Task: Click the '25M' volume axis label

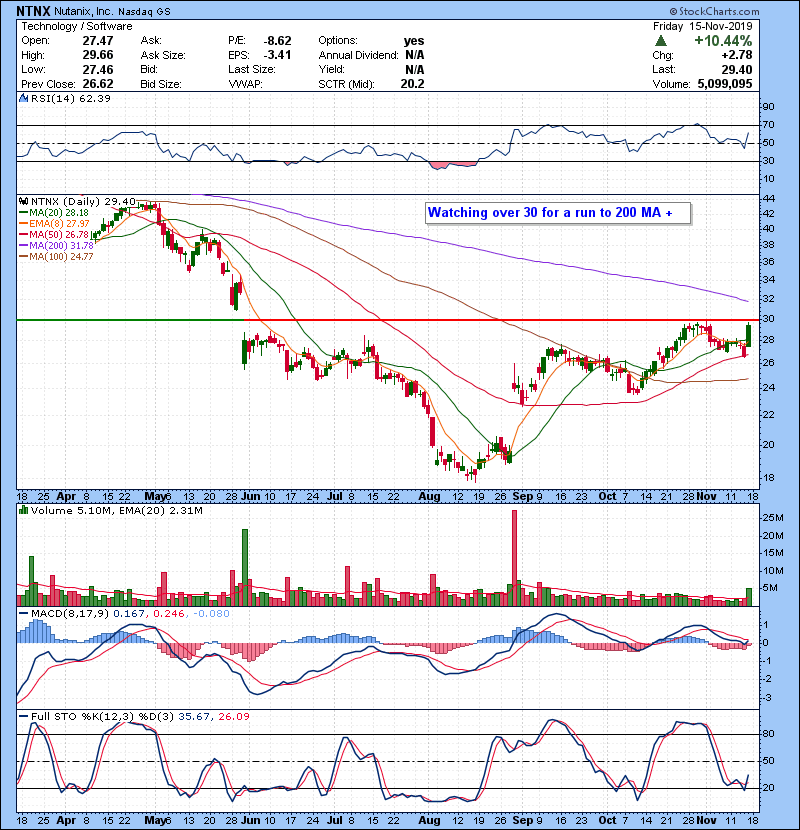Action: (772, 518)
